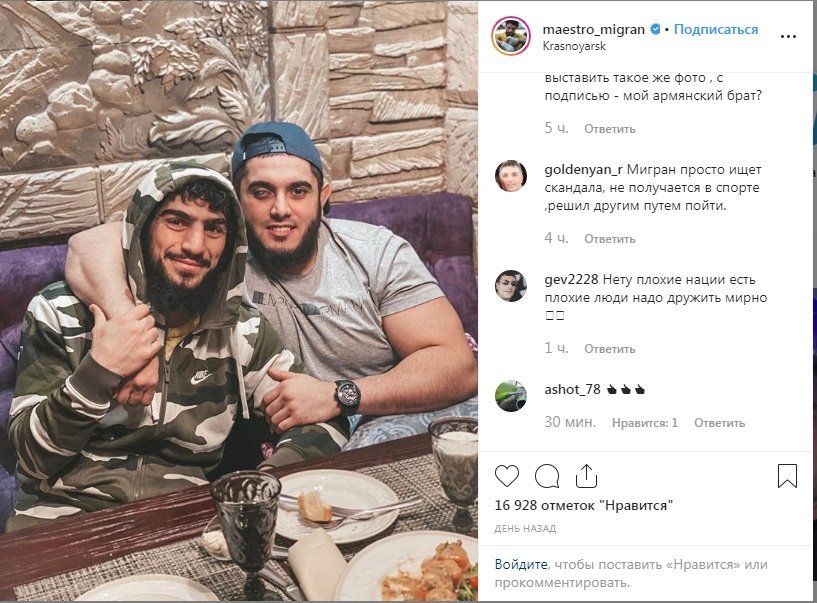
Task: Click the ashot_78 commenter avatar
Action: pyautogui.click(x=511, y=396)
